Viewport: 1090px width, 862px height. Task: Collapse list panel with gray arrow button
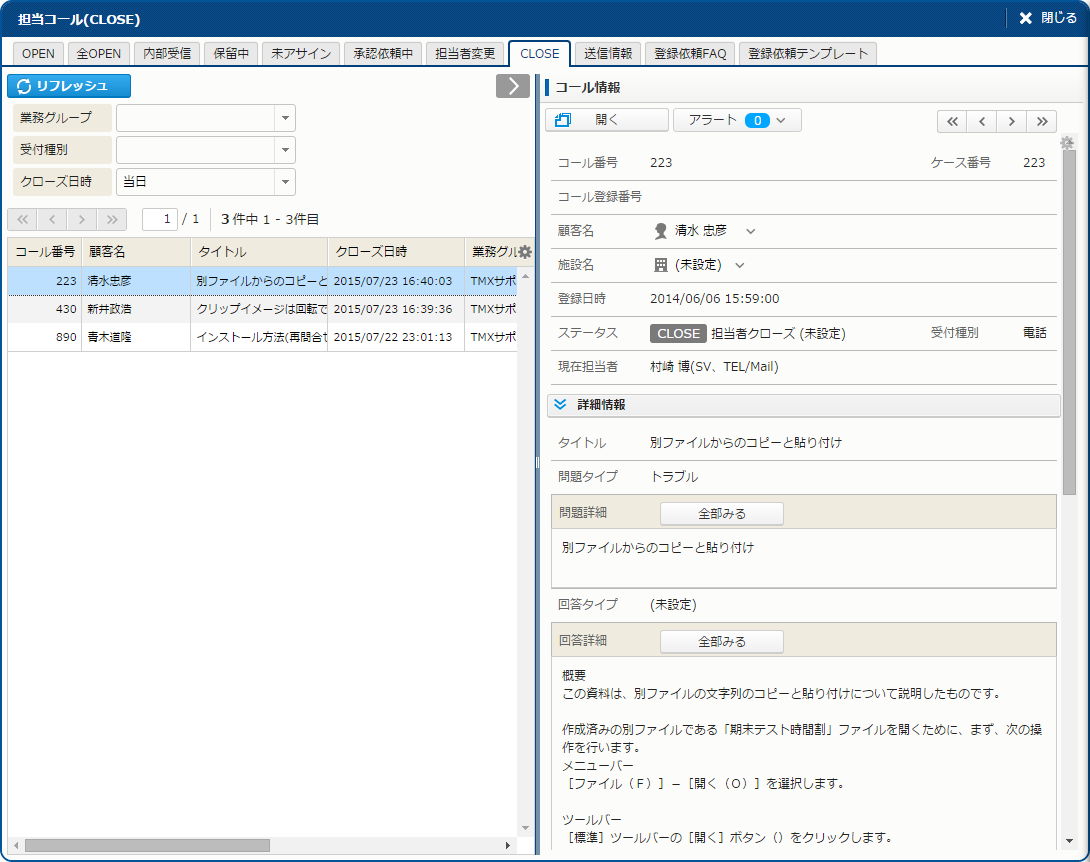point(512,86)
